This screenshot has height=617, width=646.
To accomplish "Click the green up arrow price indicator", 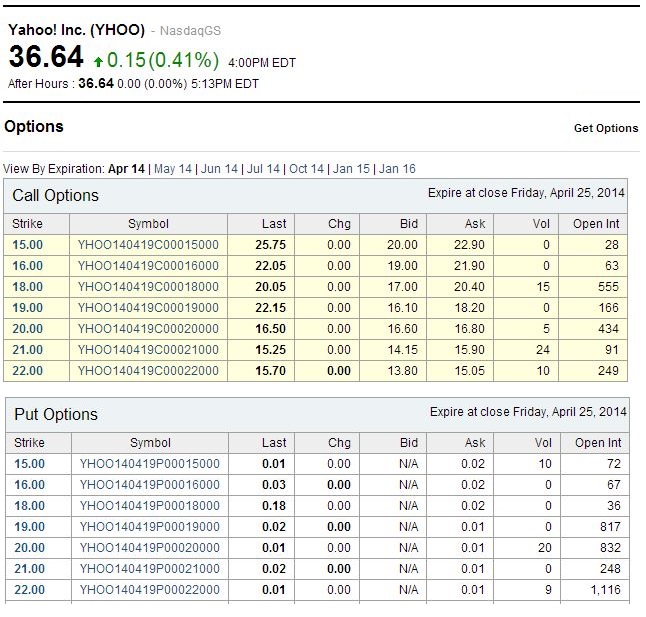I will coord(98,62).
